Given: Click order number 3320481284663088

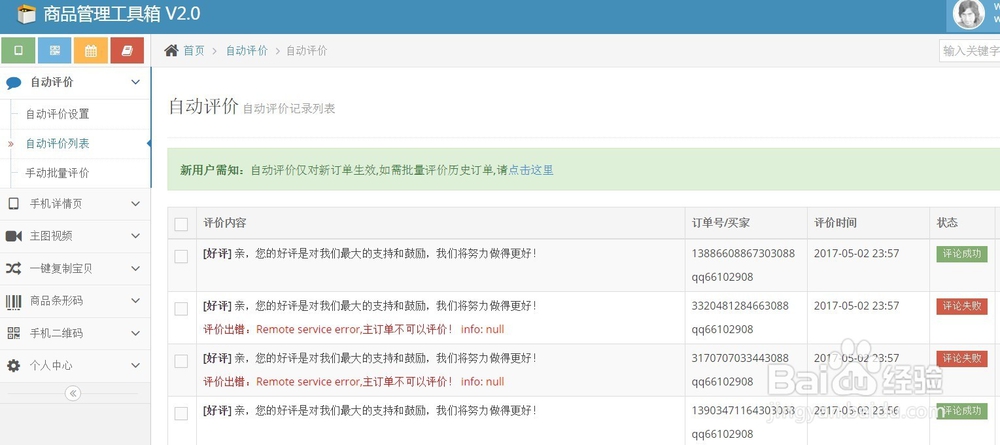Looking at the screenshot, I should (x=740, y=306).
